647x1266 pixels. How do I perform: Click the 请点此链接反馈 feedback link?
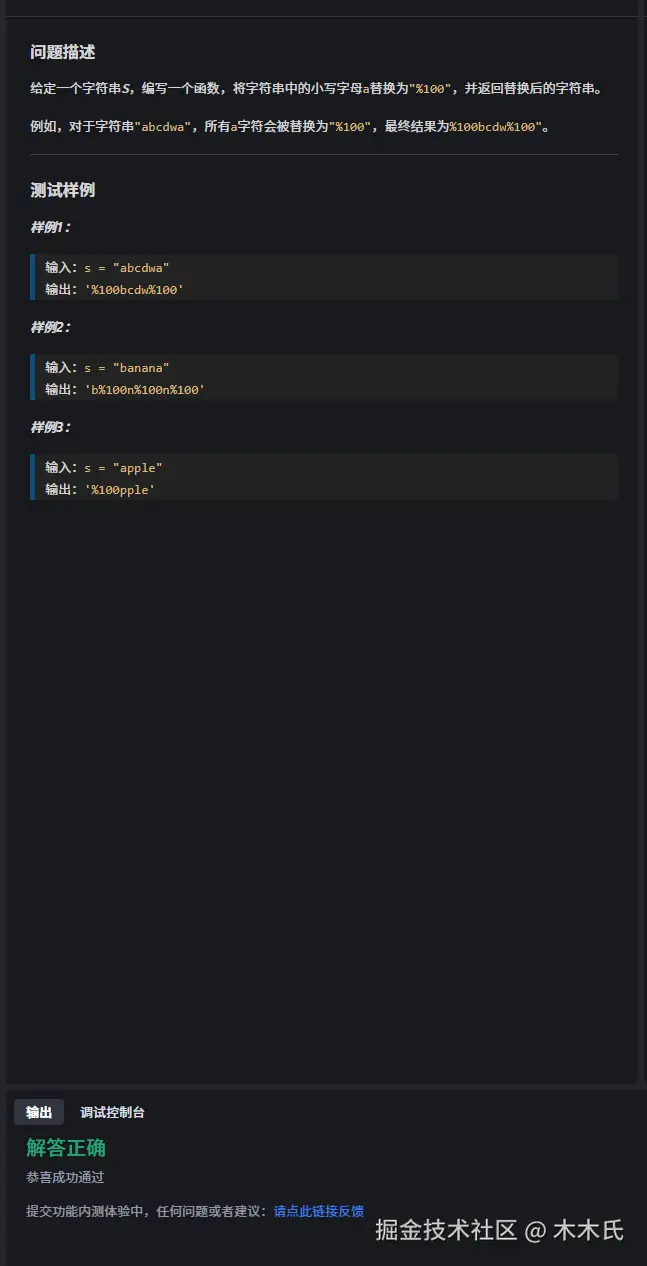318,1211
